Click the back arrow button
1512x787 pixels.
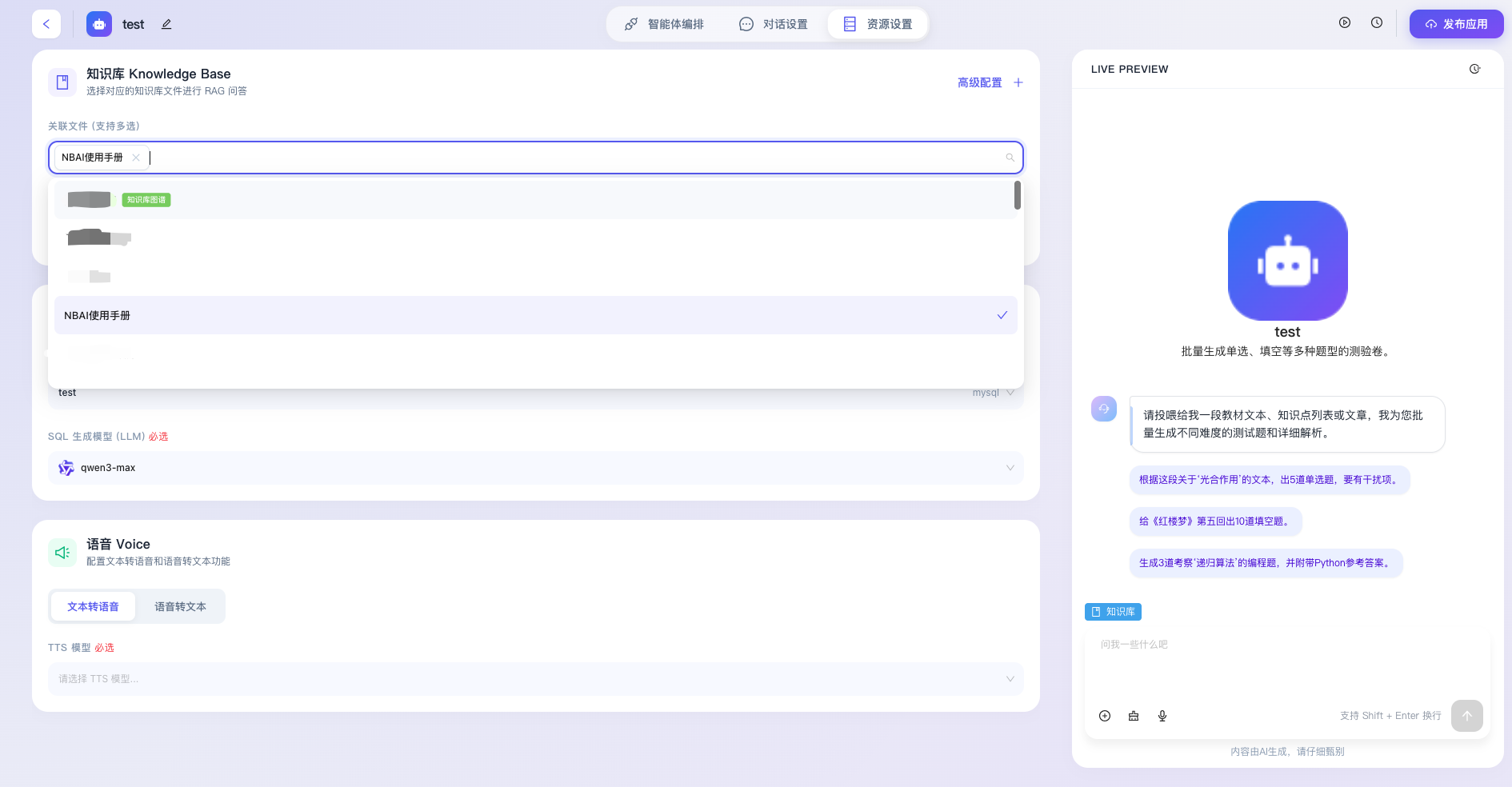pos(46,24)
